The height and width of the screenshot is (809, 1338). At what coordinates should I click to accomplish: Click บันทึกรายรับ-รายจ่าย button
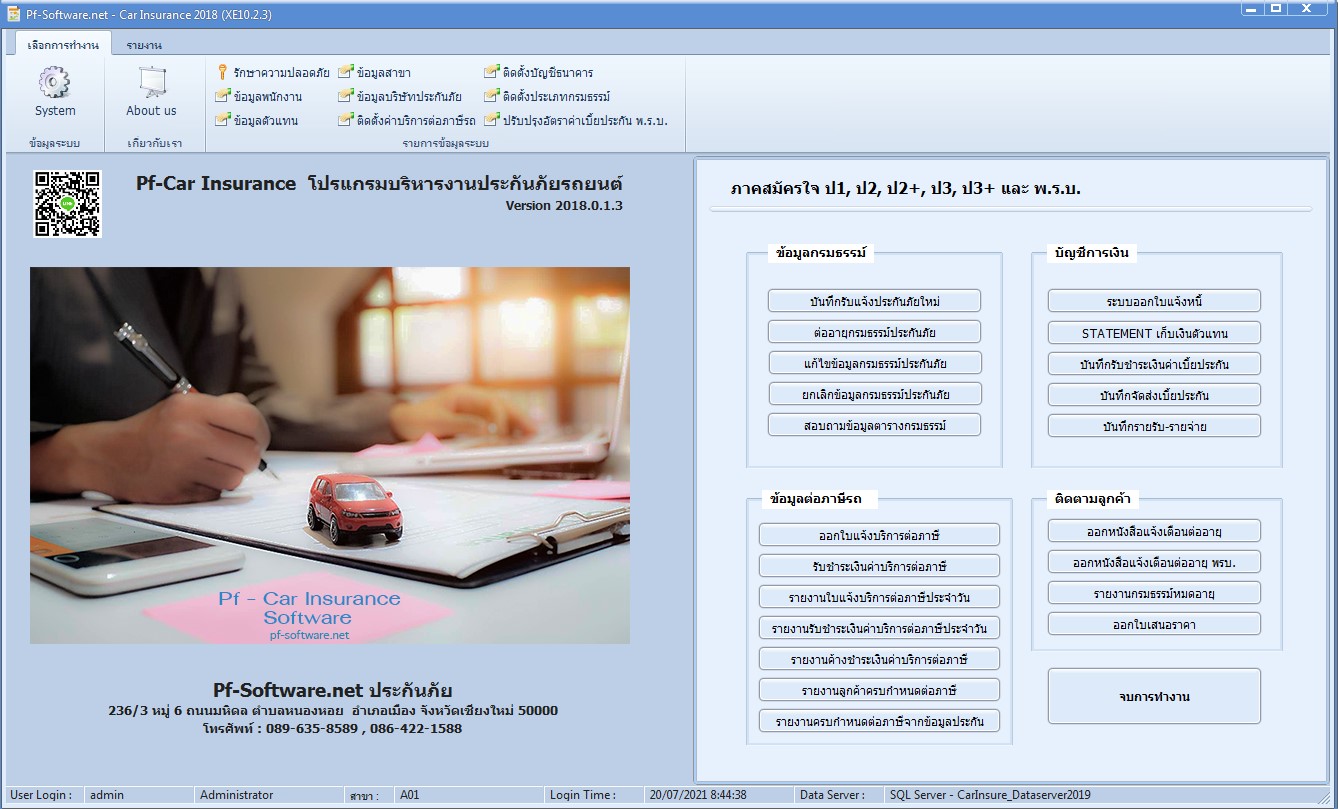tap(1154, 426)
